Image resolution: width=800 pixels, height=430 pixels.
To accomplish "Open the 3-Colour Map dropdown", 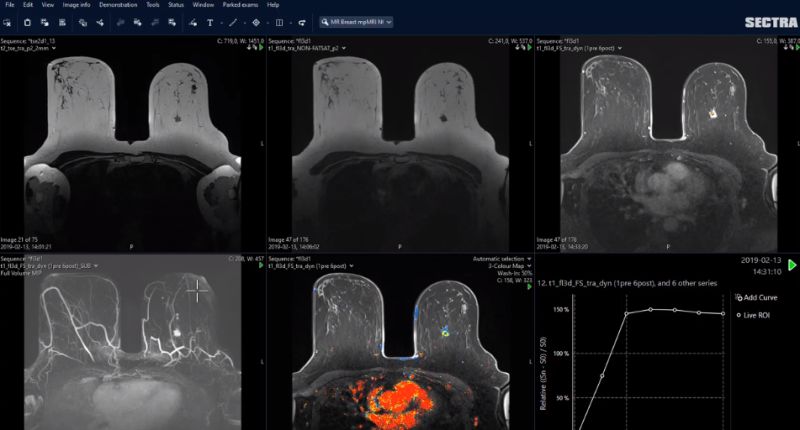I will pos(510,266).
